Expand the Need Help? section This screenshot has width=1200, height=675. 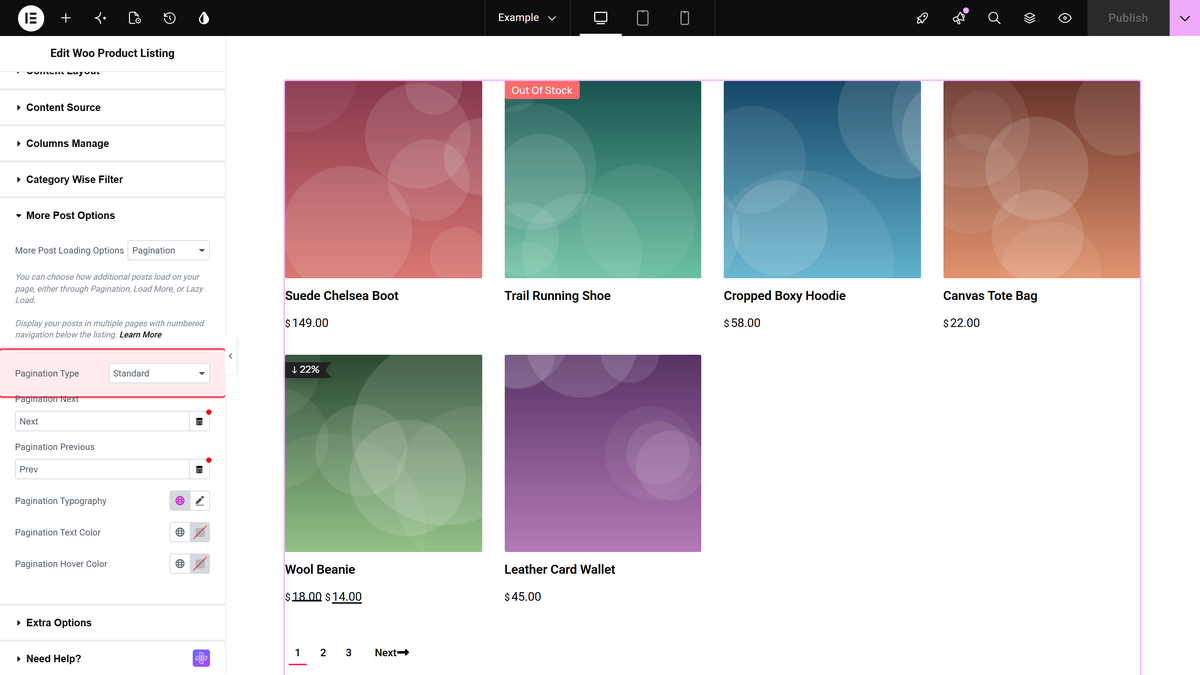pyautogui.click(x=113, y=658)
